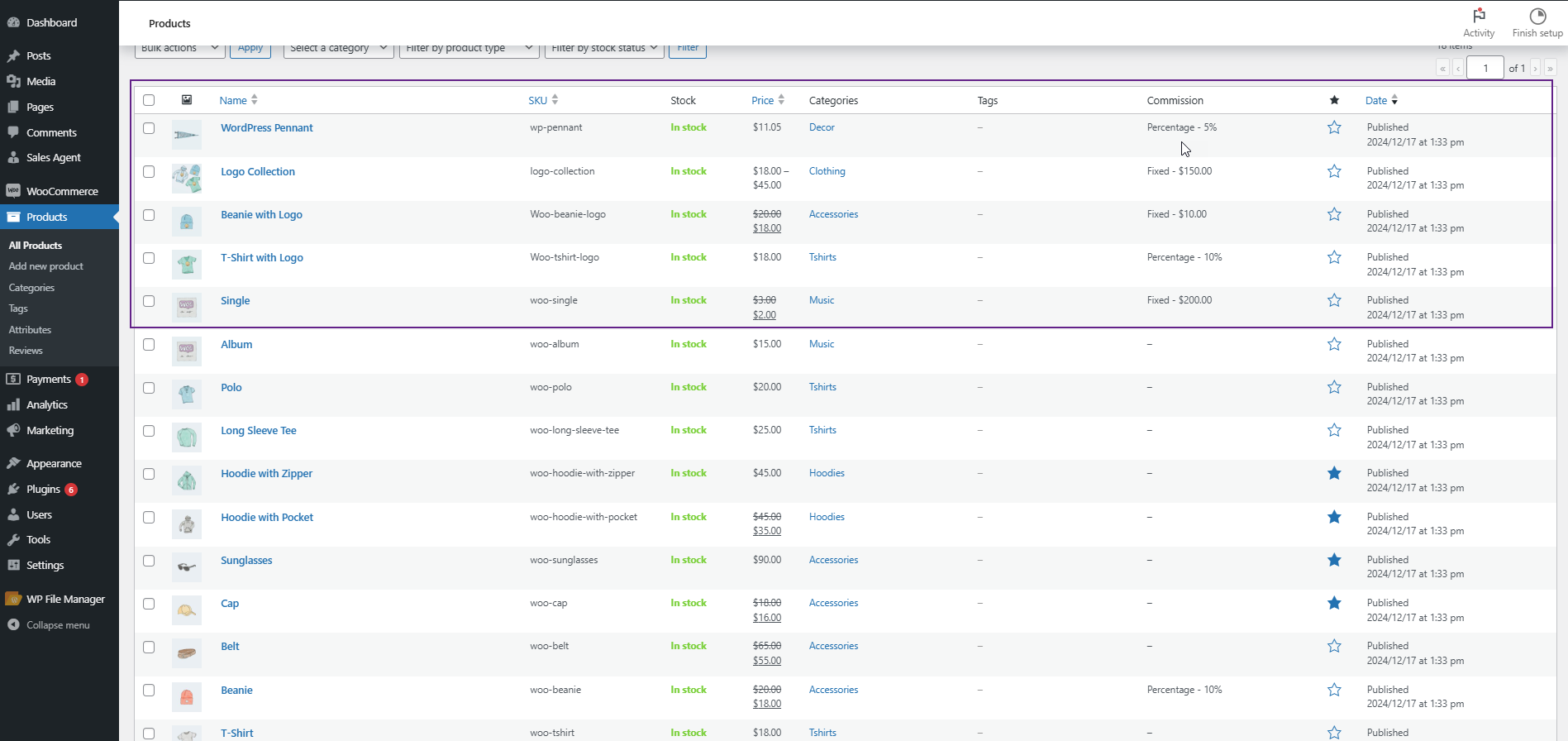Expand Filter by product type dropdown

click(x=469, y=49)
